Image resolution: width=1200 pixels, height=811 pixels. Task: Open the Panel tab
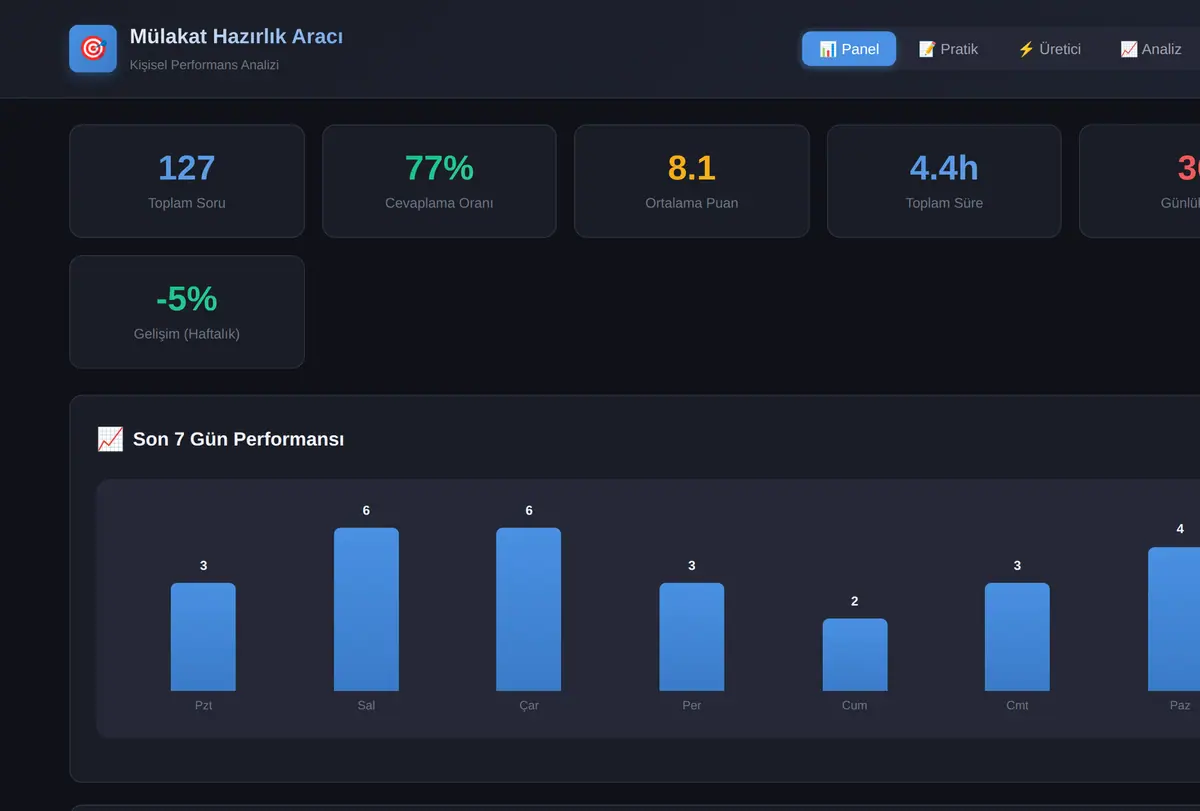tap(849, 49)
